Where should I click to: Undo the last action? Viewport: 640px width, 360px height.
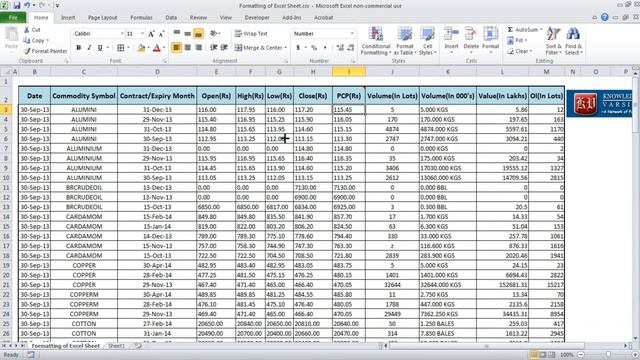pos(27,6)
